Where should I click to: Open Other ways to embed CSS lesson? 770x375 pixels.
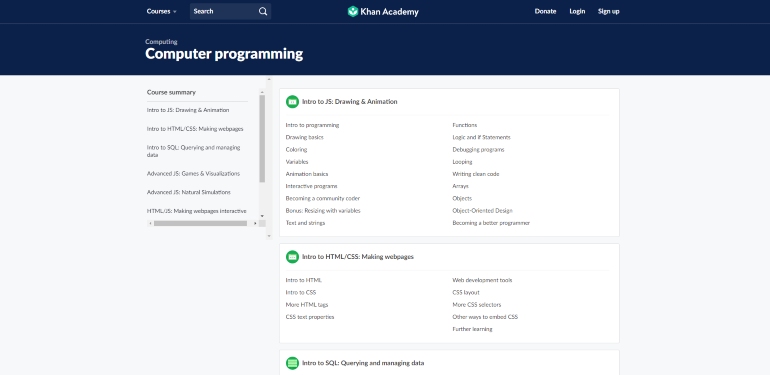(485, 317)
